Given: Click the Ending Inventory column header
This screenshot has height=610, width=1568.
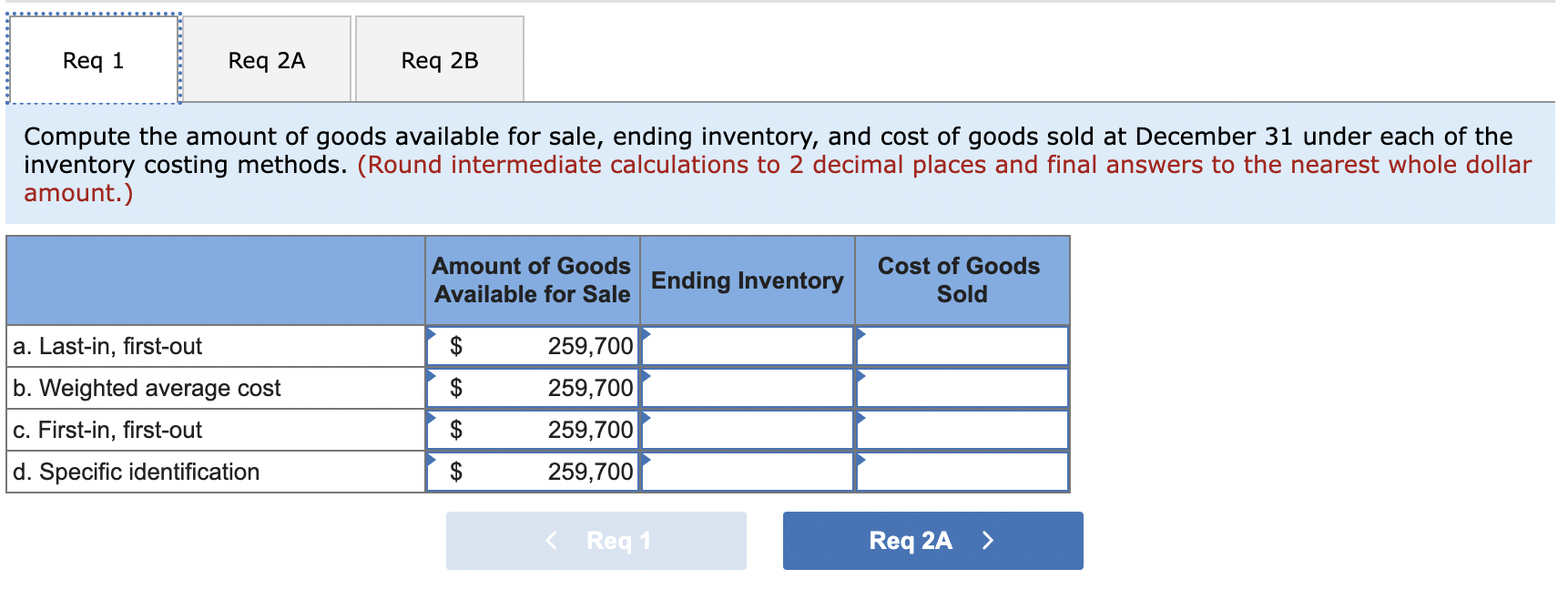Looking at the screenshot, I should coord(748,280).
